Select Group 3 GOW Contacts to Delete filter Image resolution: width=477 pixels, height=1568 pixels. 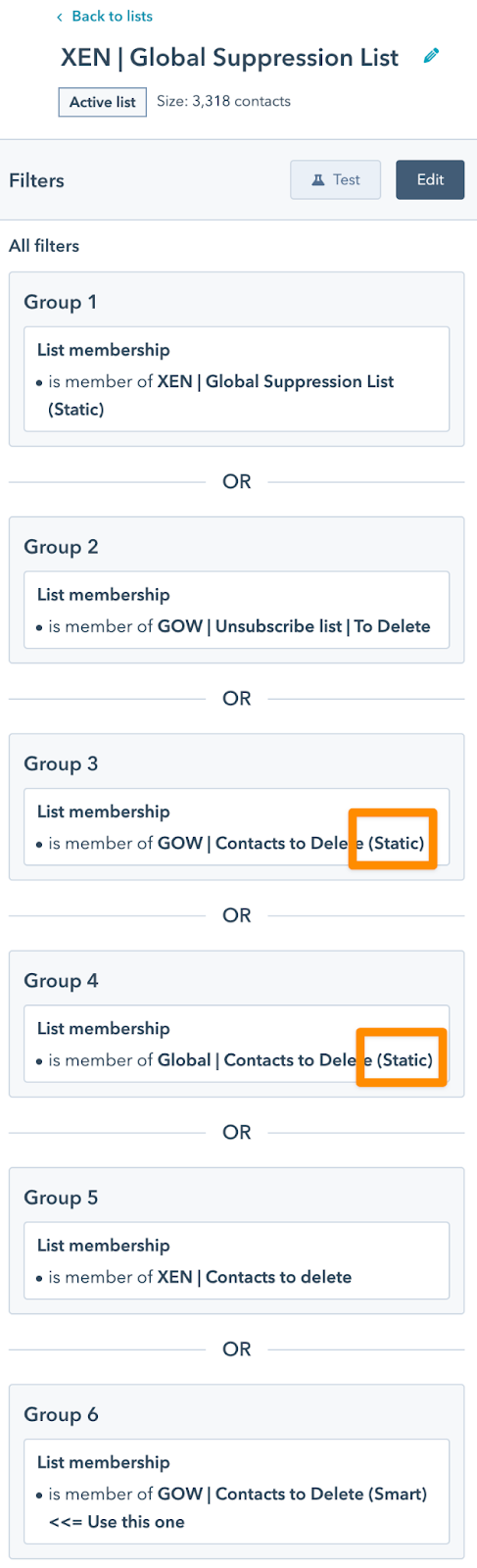237,827
